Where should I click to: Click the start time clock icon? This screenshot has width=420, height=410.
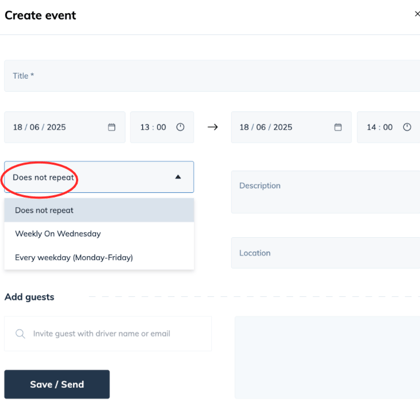pyautogui.click(x=180, y=127)
